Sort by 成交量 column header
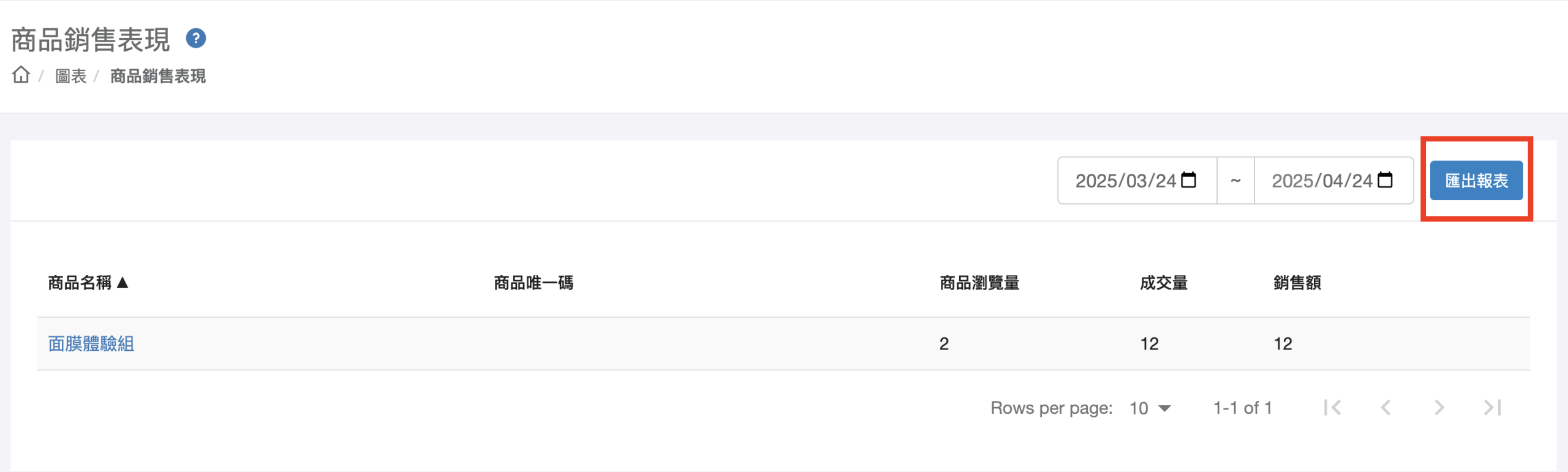 coord(1164,283)
